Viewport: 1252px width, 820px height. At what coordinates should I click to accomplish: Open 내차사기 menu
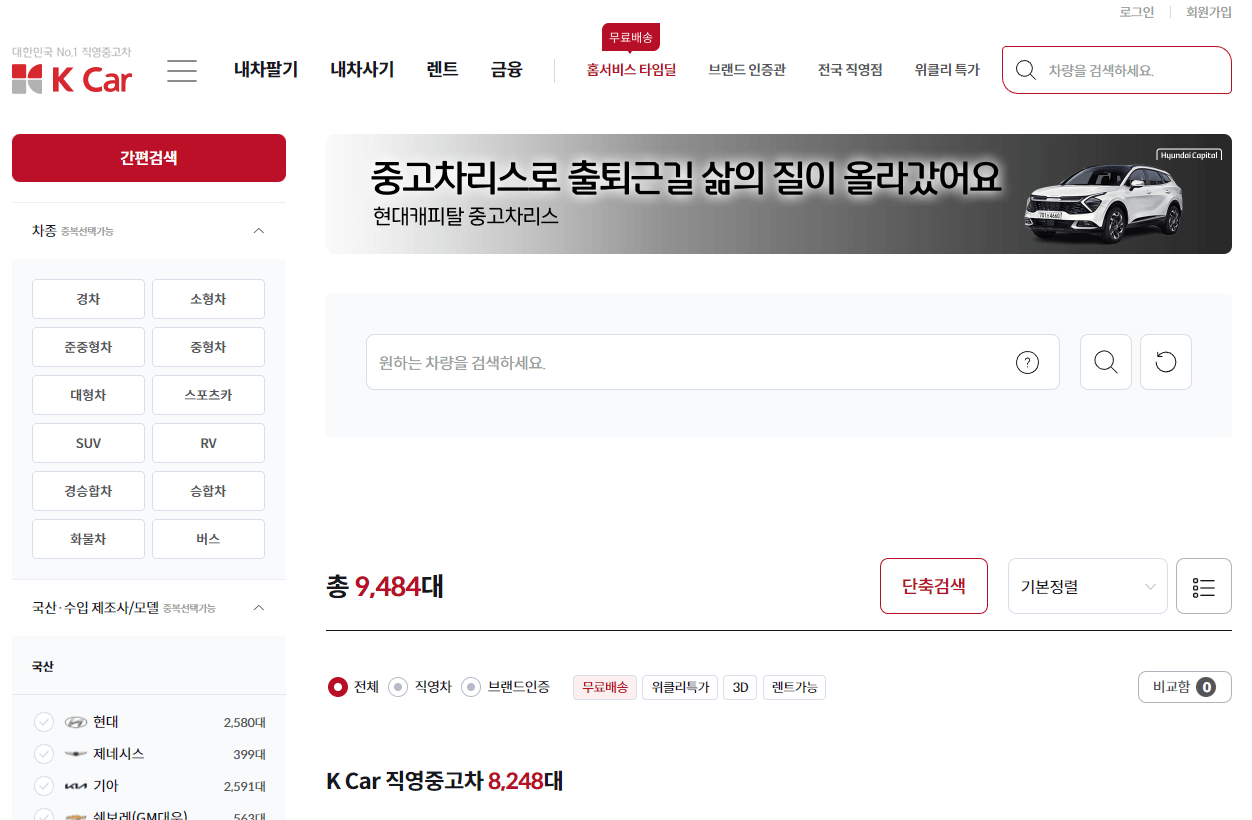(x=362, y=70)
